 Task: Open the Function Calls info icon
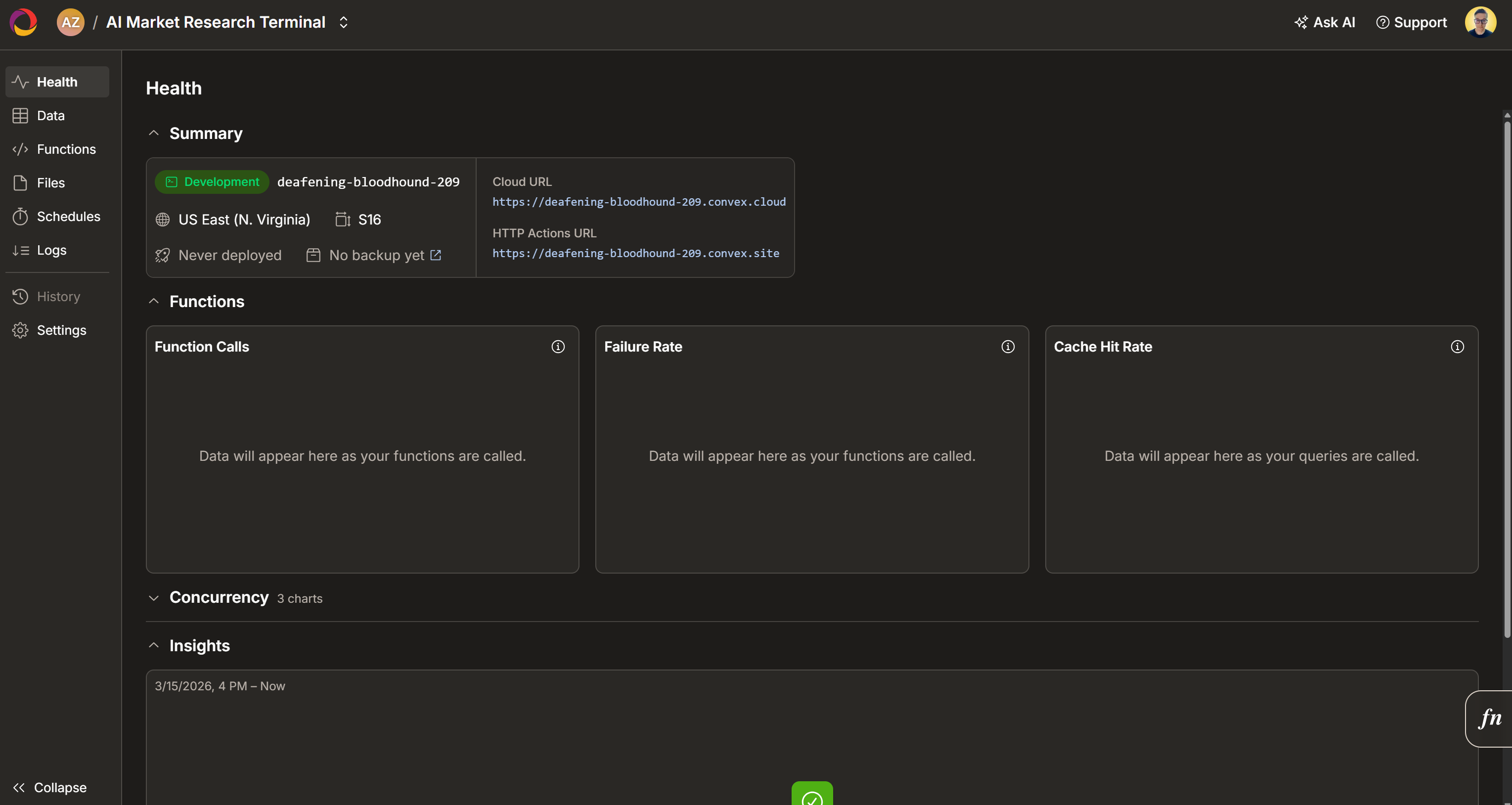(558, 347)
